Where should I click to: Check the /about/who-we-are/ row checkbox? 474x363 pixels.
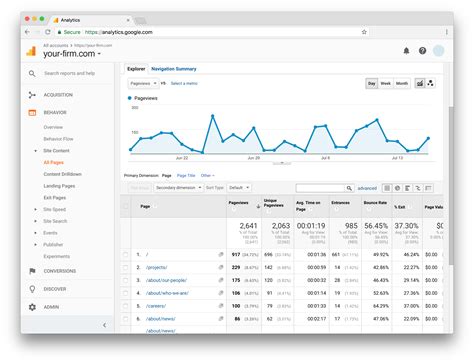tap(126, 293)
